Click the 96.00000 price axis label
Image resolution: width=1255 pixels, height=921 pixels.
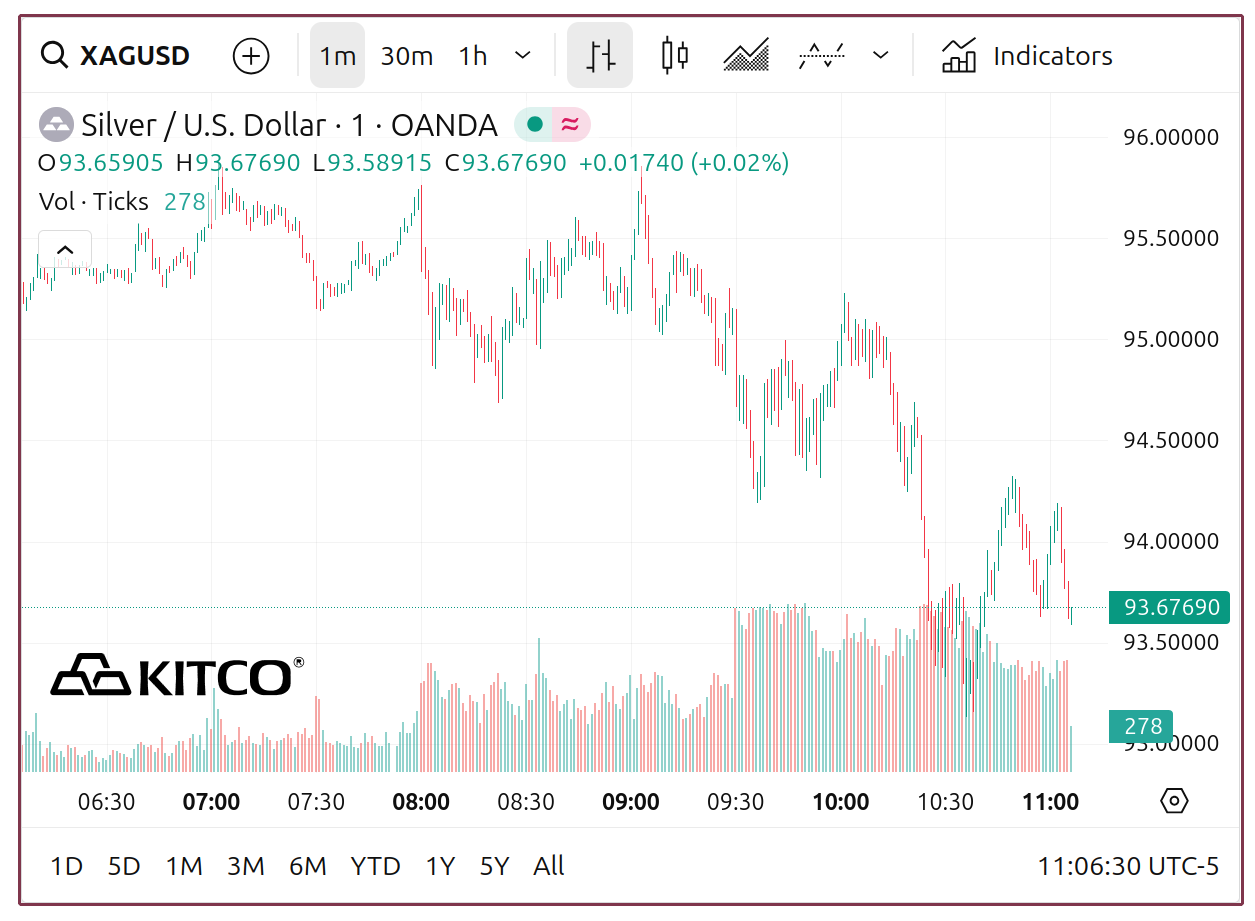tap(1171, 137)
